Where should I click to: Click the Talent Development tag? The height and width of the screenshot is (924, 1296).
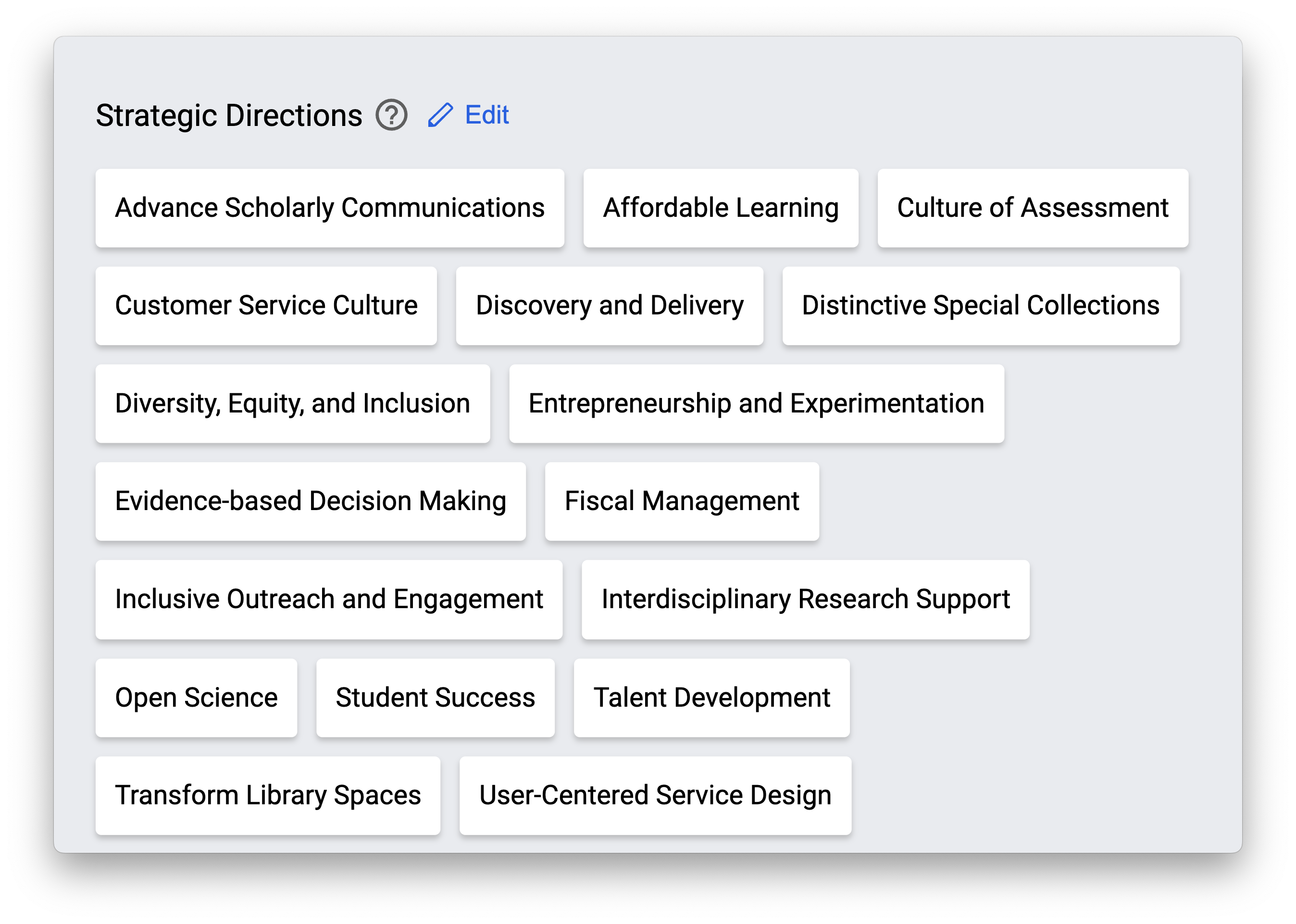click(x=711, y=698)
